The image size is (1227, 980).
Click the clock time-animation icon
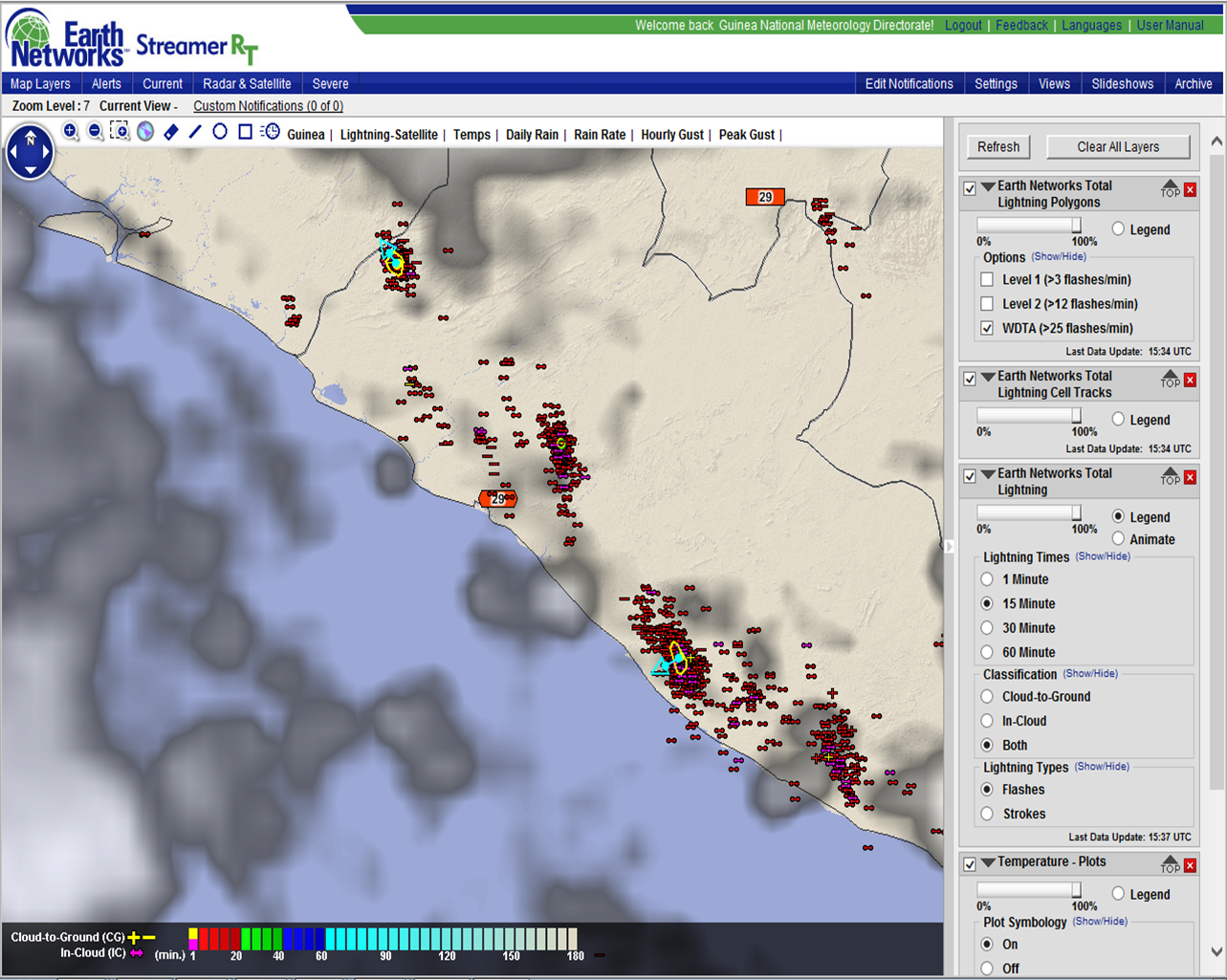271,131
